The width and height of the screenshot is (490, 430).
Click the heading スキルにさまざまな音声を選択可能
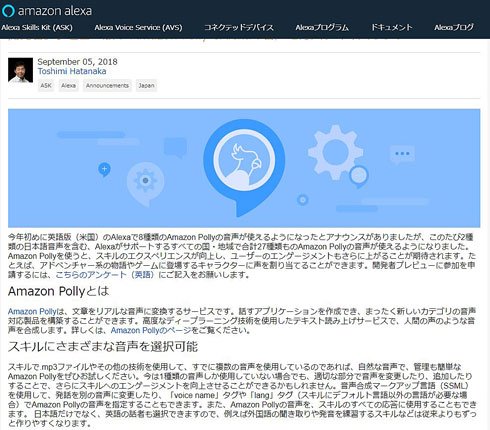(x=103, y=347)
